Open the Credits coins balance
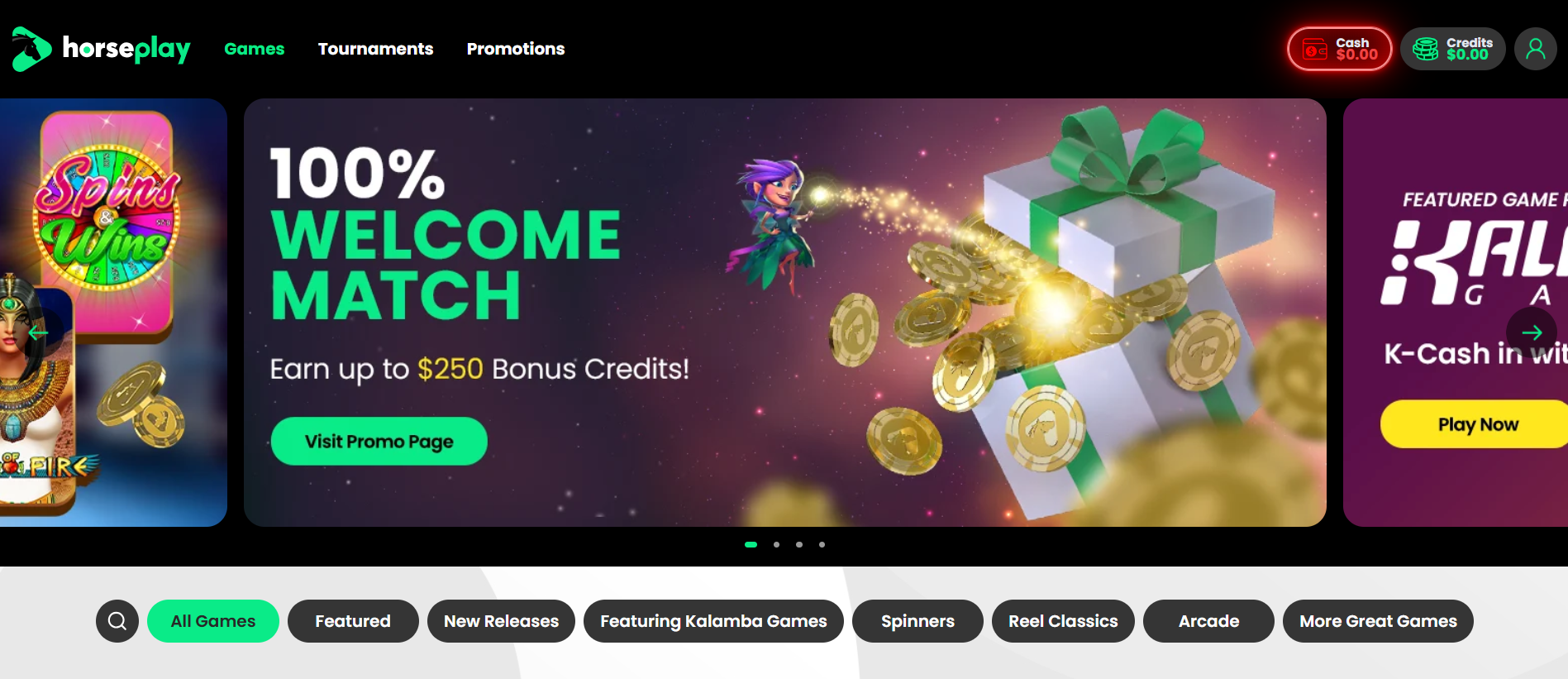The image size is (1568, 679). [1452, 49]
